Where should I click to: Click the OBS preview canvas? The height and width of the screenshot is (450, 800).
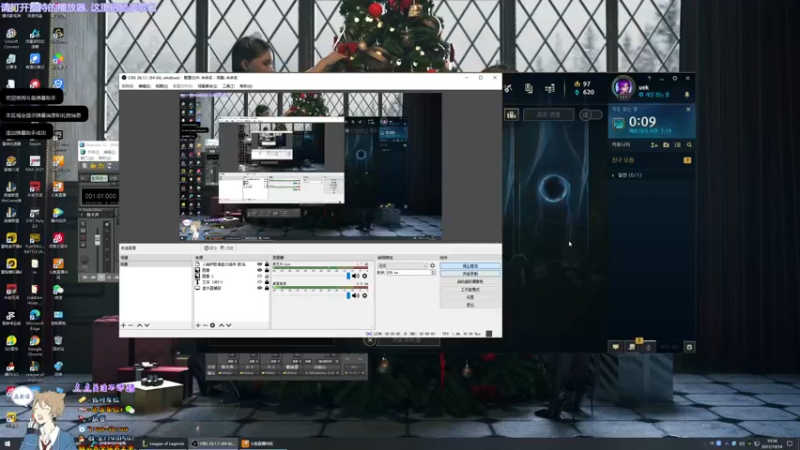coord(310,166)
